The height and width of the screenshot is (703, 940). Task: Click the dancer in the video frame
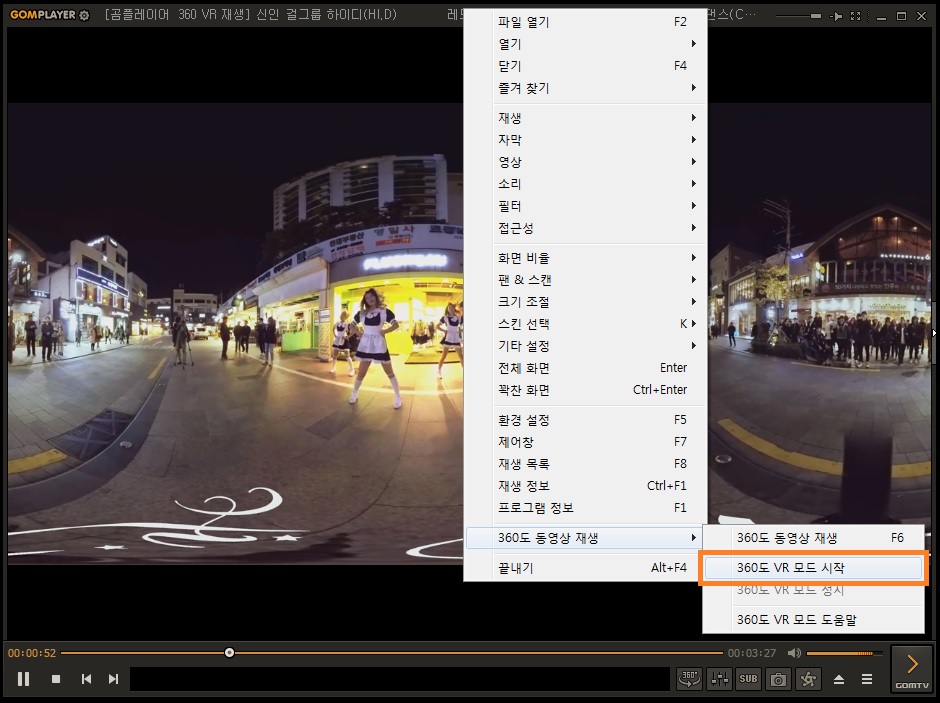[x=375, y=348]
